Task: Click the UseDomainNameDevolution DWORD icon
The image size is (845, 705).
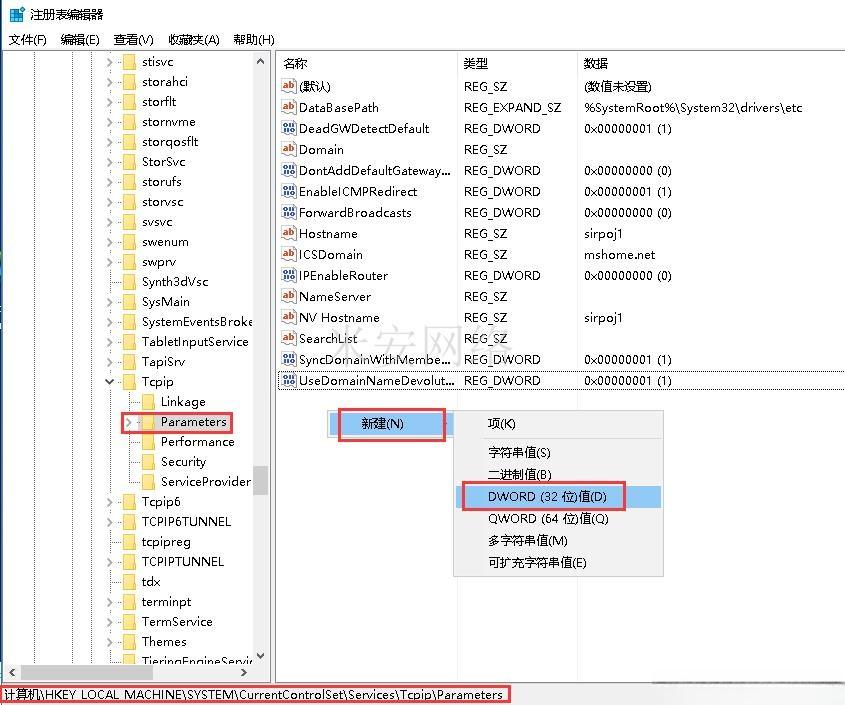Action: [289, 380]
